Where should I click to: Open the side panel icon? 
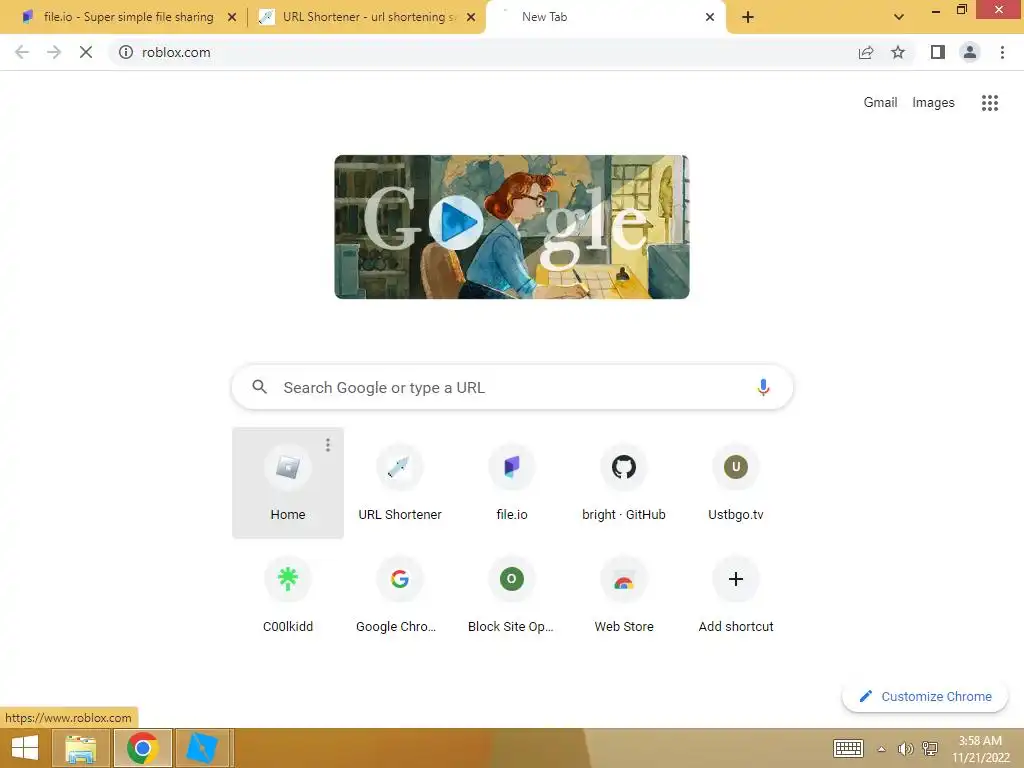(938, 52)
